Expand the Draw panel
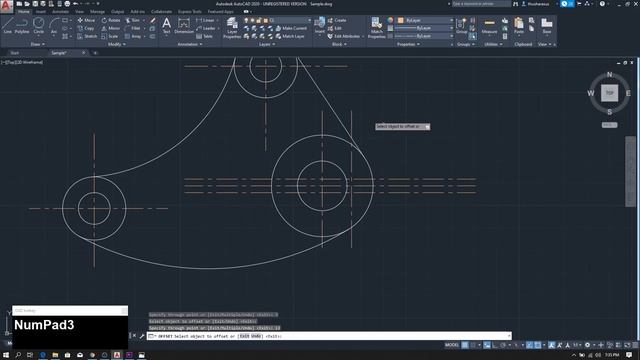This screenshot has width=640, height=360. [x=38, y=44]
